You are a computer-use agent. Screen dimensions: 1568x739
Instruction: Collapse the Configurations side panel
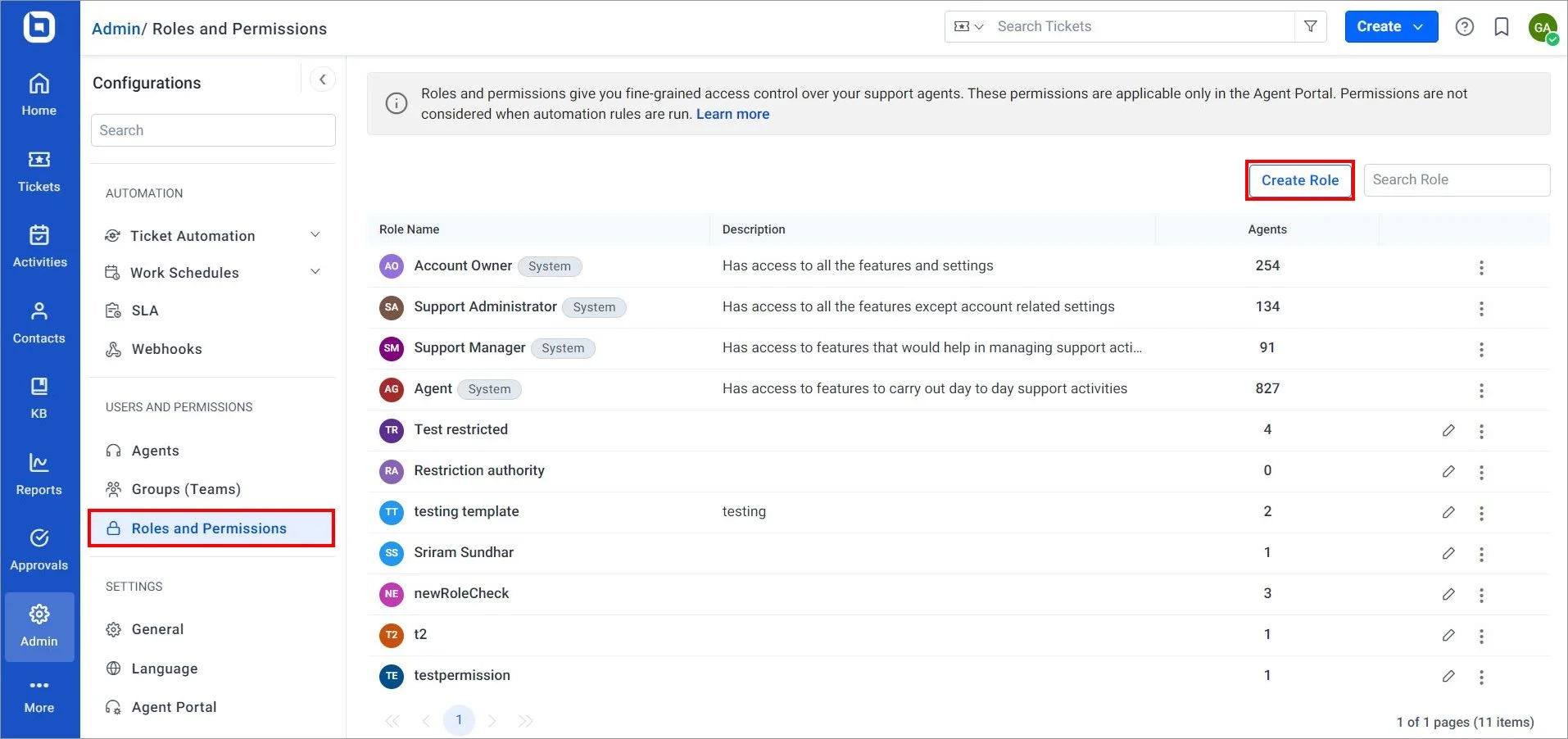(x=323, y=79)
